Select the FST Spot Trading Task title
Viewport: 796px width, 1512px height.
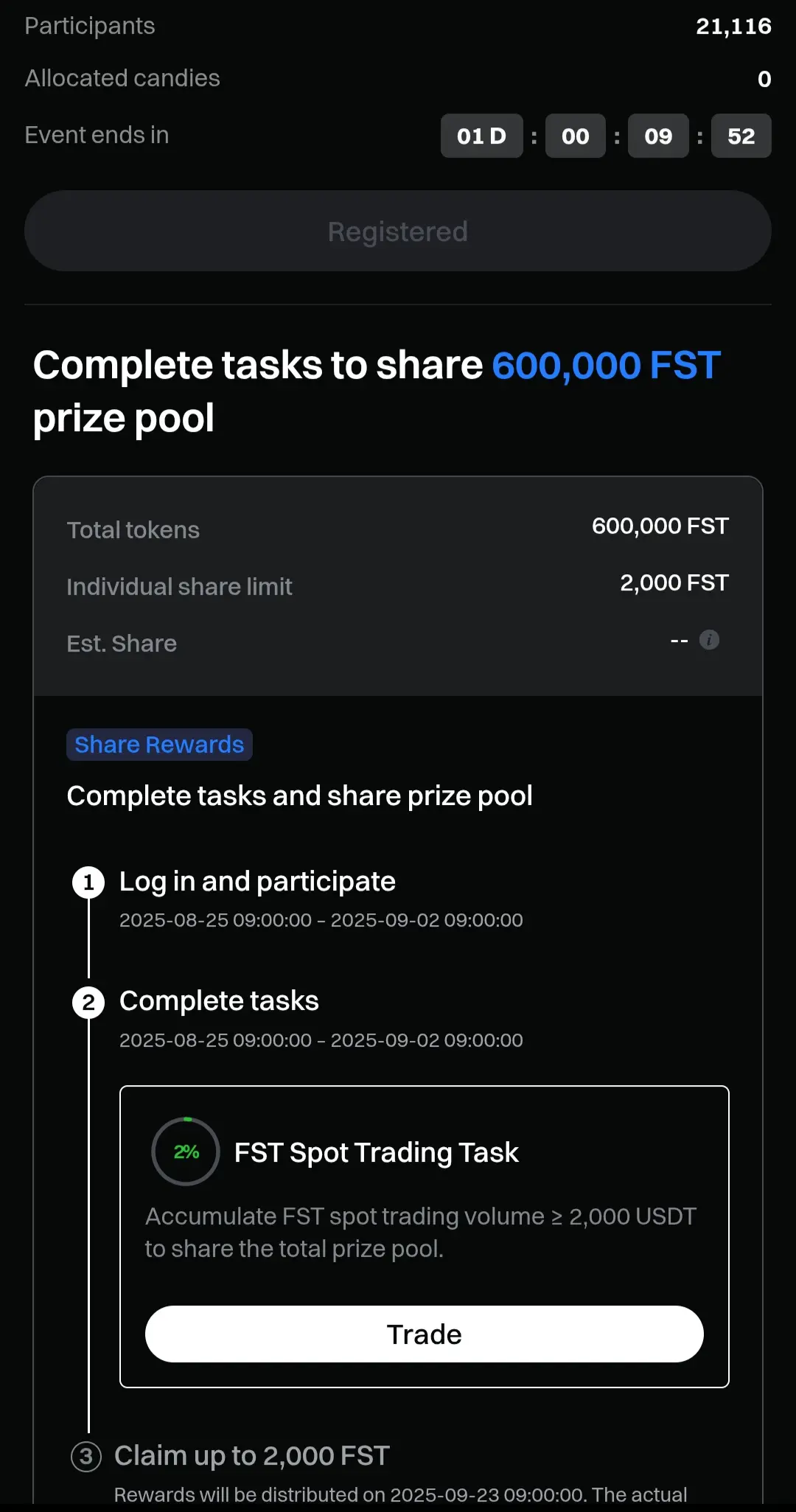click(x=377, y=1152)
